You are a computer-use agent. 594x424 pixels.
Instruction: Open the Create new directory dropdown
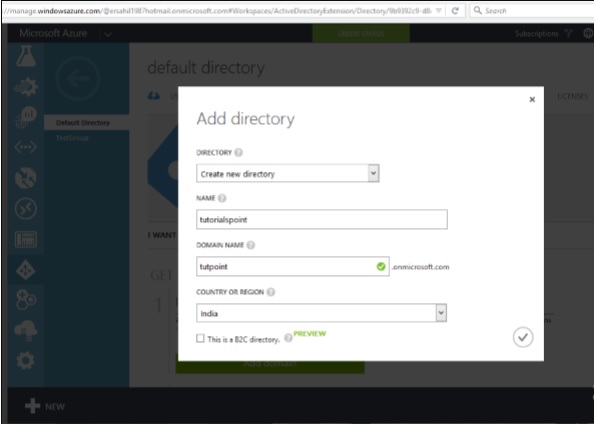click(x=288, y=174)
